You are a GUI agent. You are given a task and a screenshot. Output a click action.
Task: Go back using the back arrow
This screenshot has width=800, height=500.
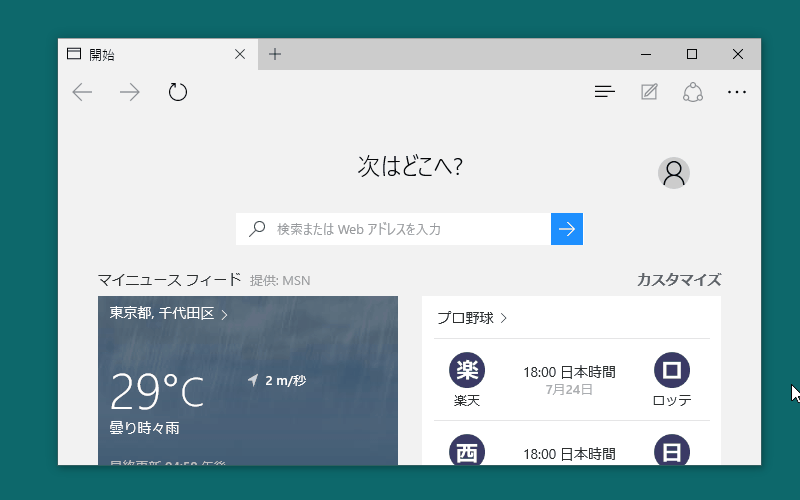[82, 92]
